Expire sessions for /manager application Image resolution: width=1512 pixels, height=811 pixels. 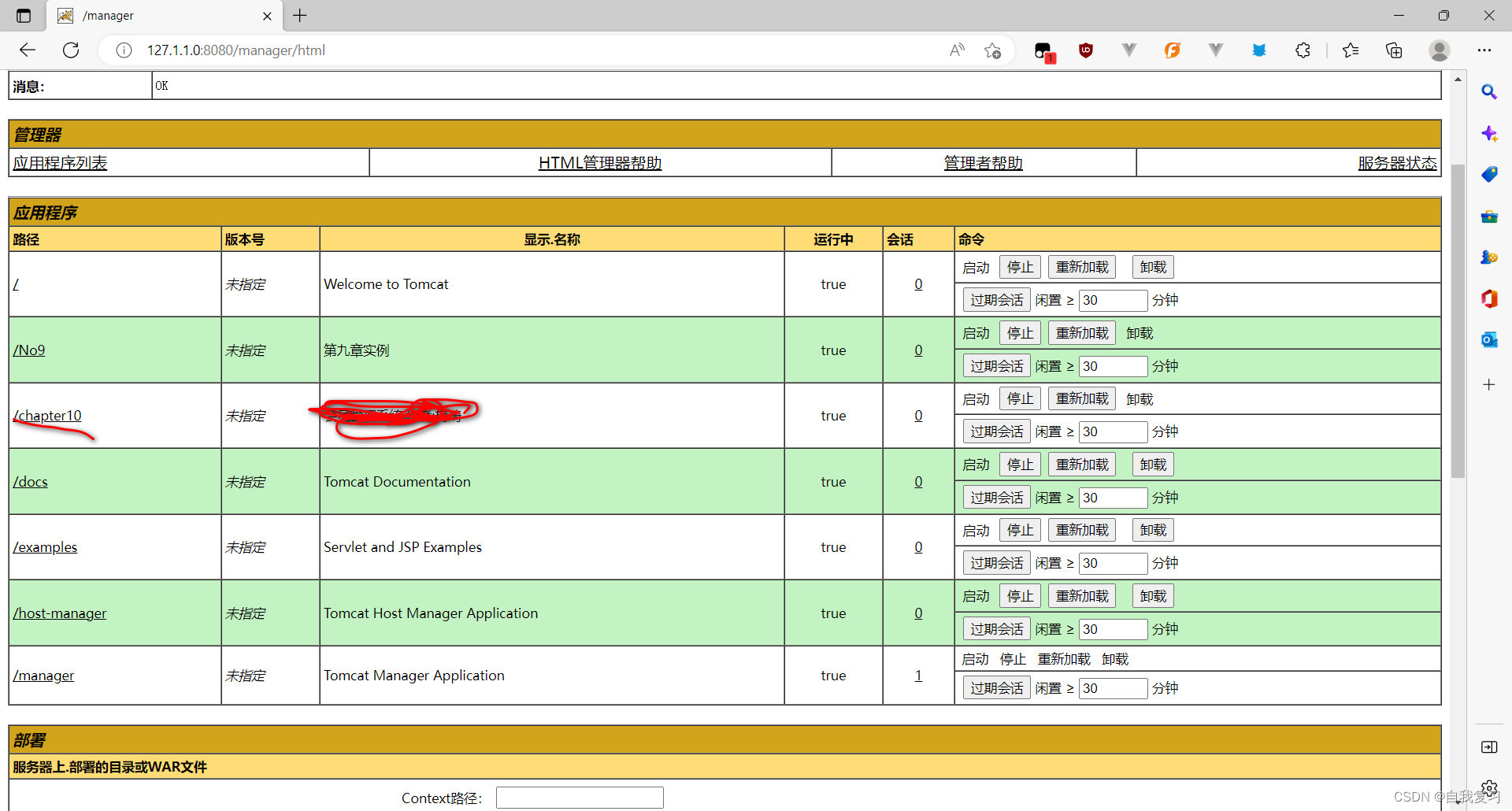click(996, 688)
